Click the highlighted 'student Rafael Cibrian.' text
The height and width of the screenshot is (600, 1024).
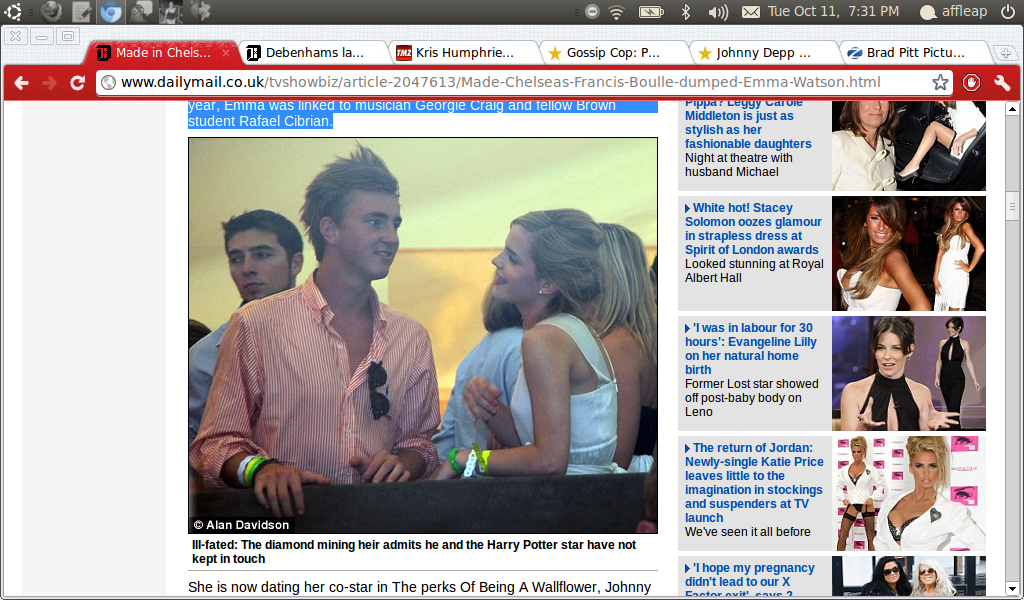261,121
